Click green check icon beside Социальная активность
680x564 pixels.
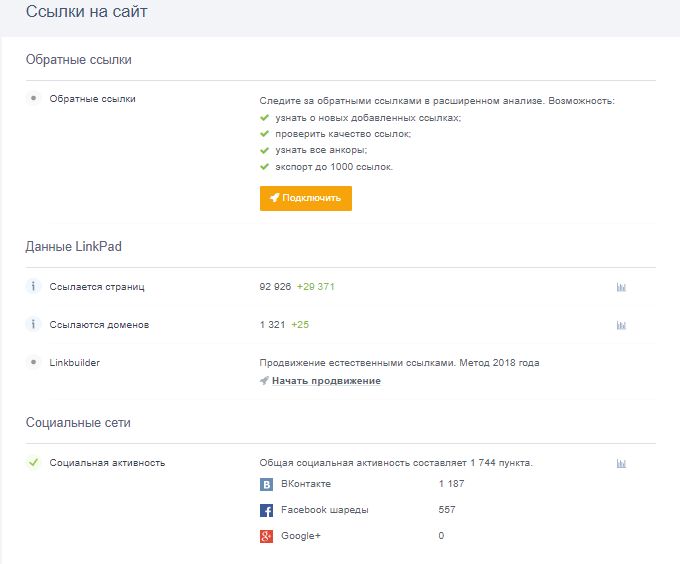[33, 463]
